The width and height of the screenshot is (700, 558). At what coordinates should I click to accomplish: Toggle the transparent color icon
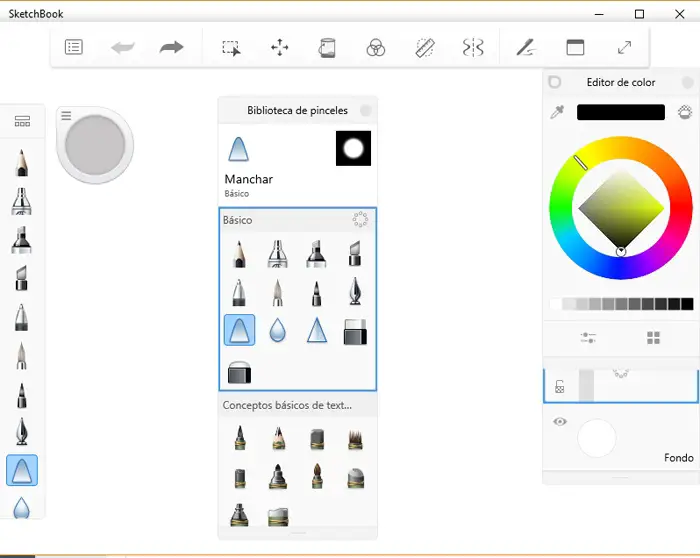(685, 112)
